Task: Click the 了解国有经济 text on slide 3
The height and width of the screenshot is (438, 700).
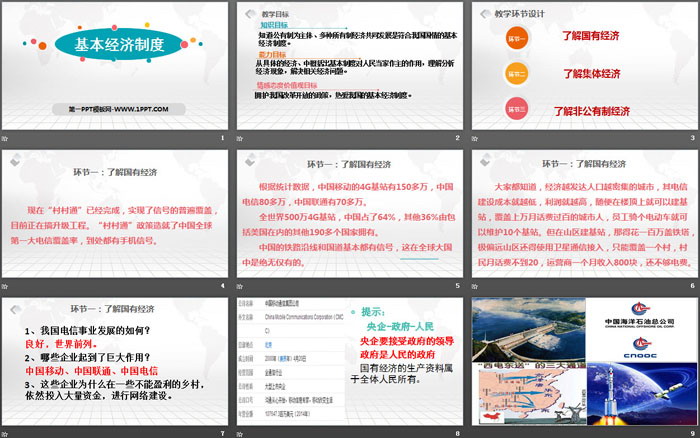Action: pyautogui.click(x=588, y=40)
